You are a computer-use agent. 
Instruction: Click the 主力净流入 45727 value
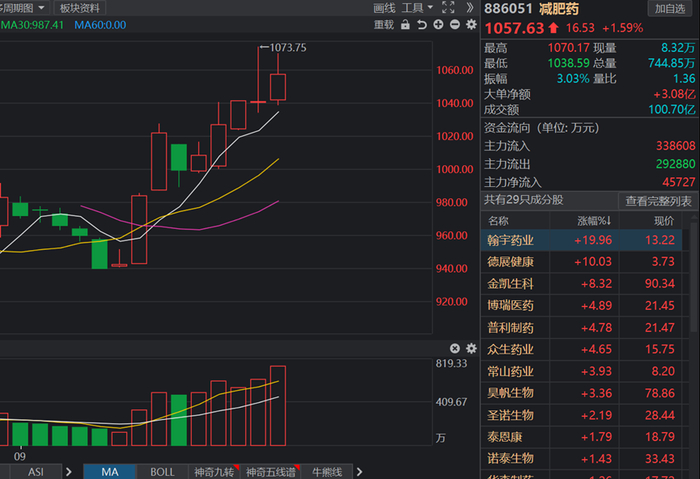coord(679,182)
